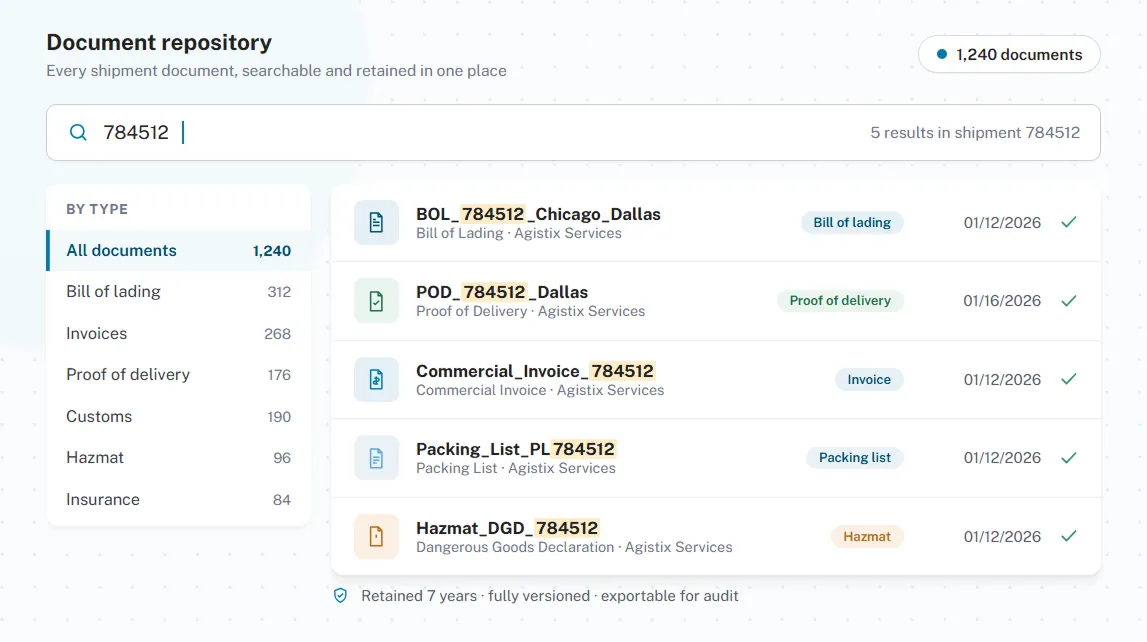The image size is (1147, 642).
Task: Click 'Packing List · Agistix Services' subtitle
Action: 516,468
